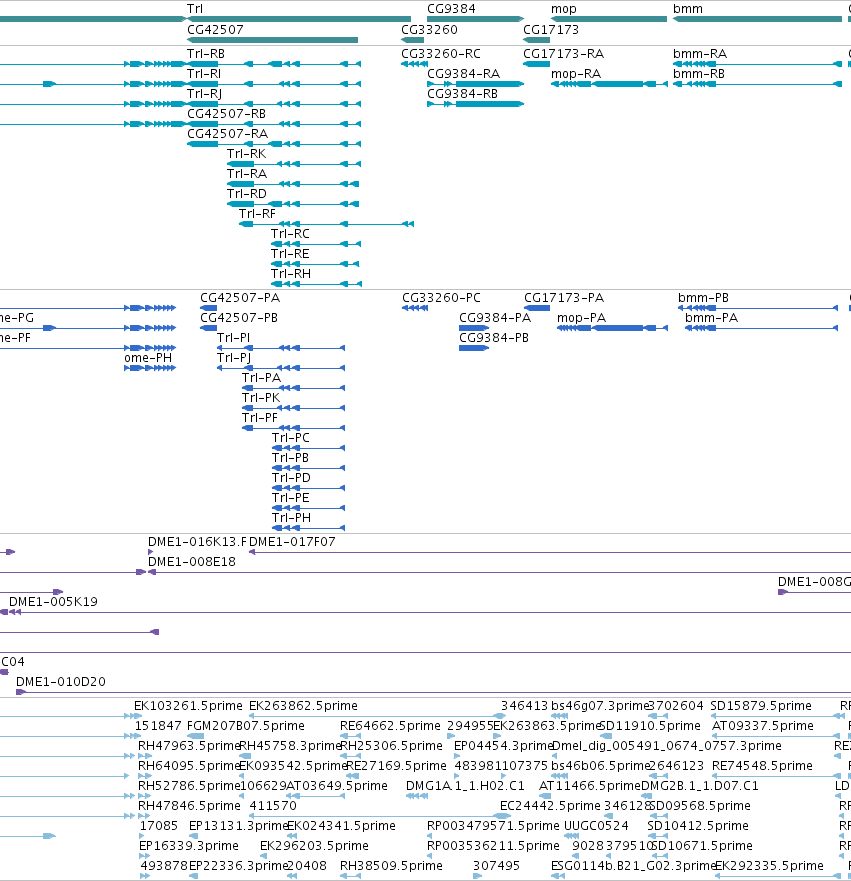This screenshot has height=881, width=851.
Task: Click the Trl-PK protein label
Action: click(x=261, y=398)
